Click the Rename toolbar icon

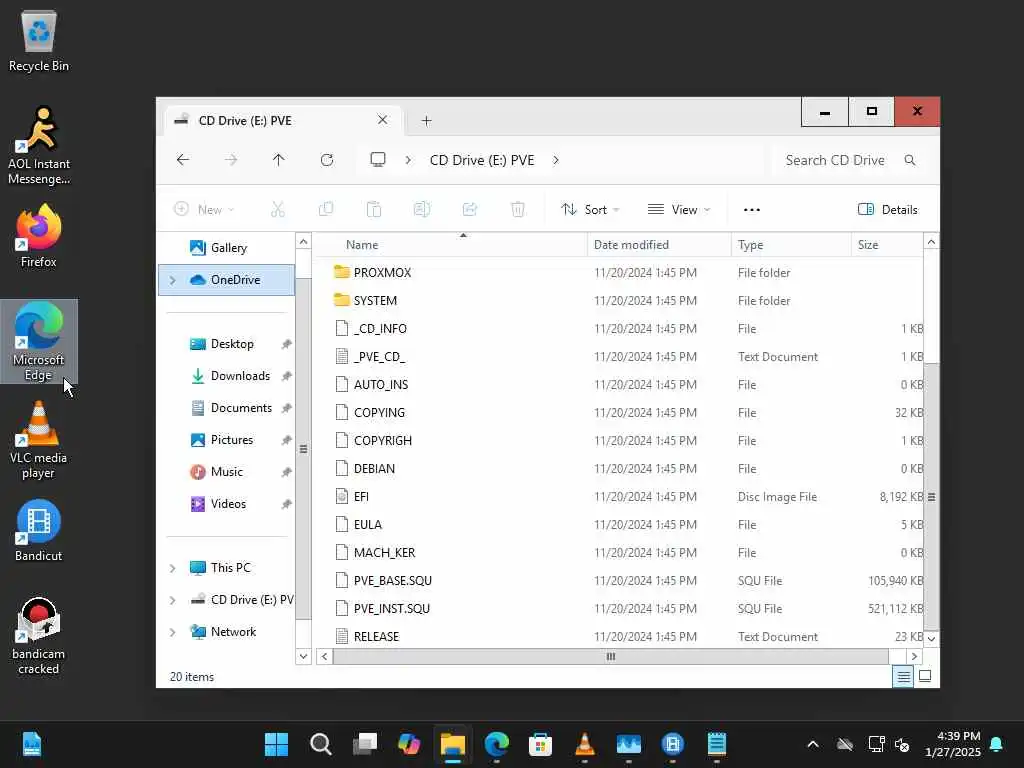(x=422, y=209)
